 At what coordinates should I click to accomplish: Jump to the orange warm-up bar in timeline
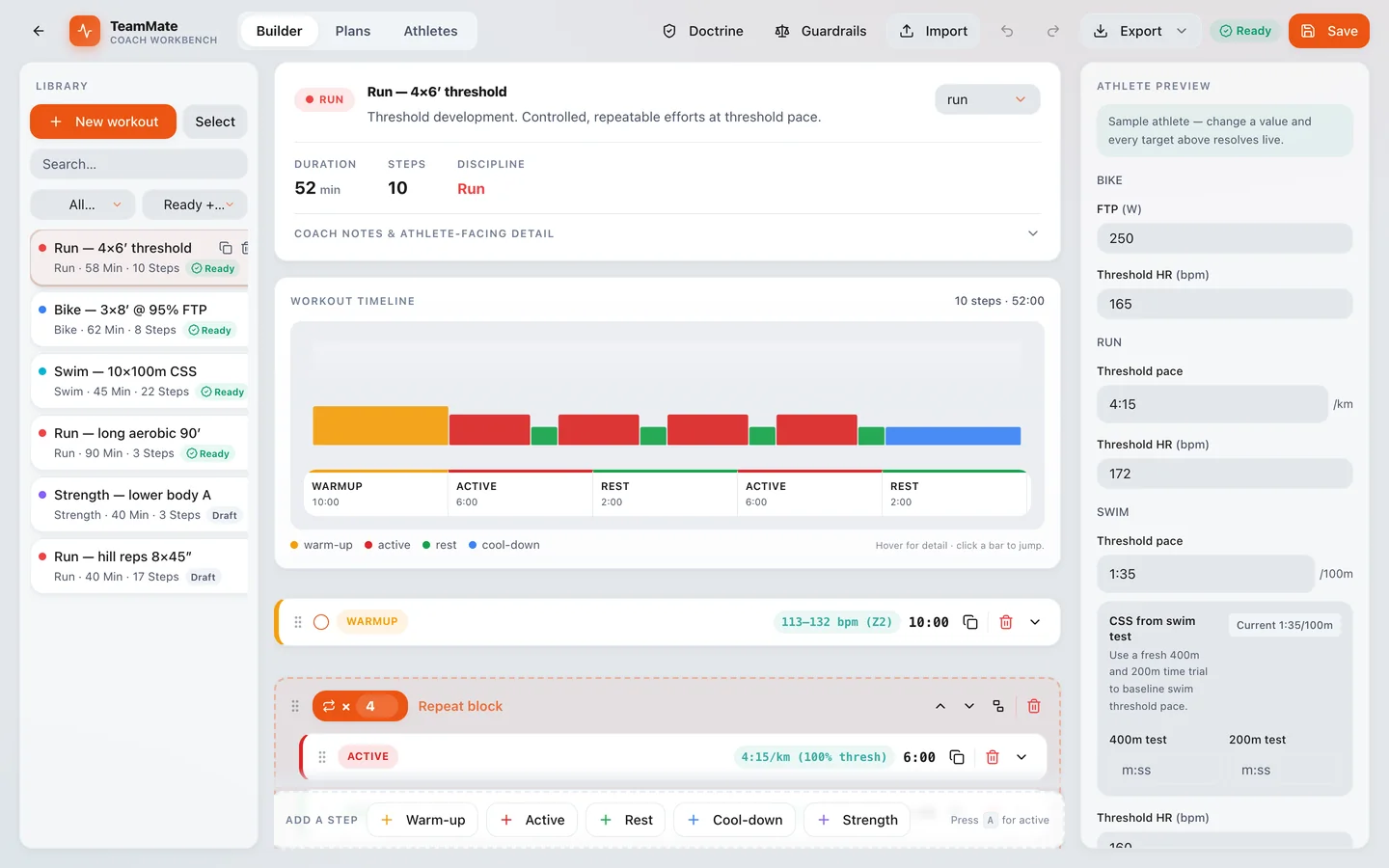tap(380, 425)
